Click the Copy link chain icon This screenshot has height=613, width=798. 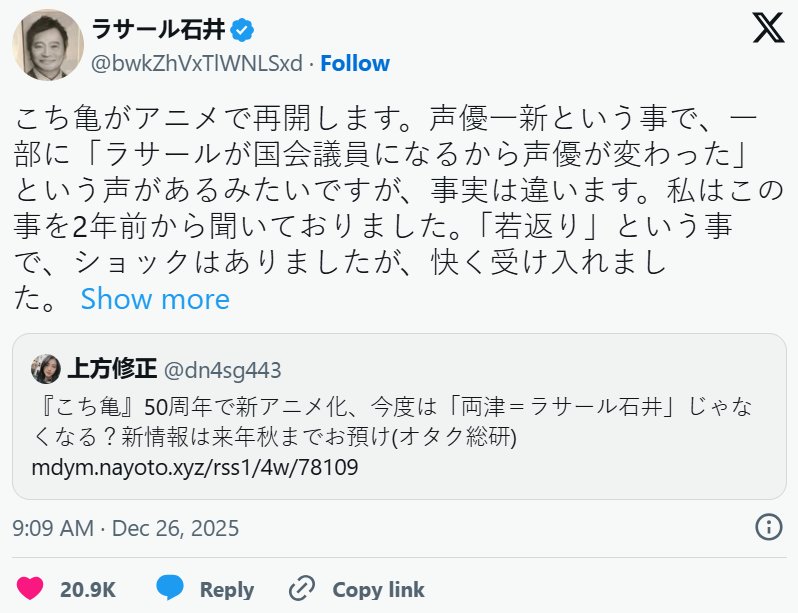(x=301, y=589)
